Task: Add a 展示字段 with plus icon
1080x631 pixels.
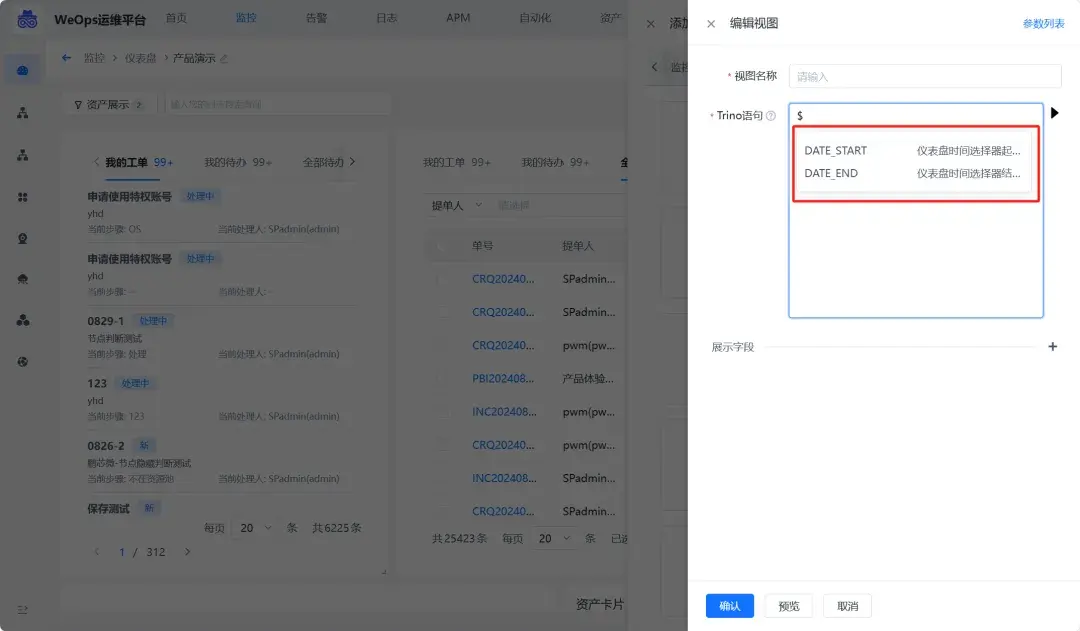Action: pyautogui.click(x=1052, y=346)
